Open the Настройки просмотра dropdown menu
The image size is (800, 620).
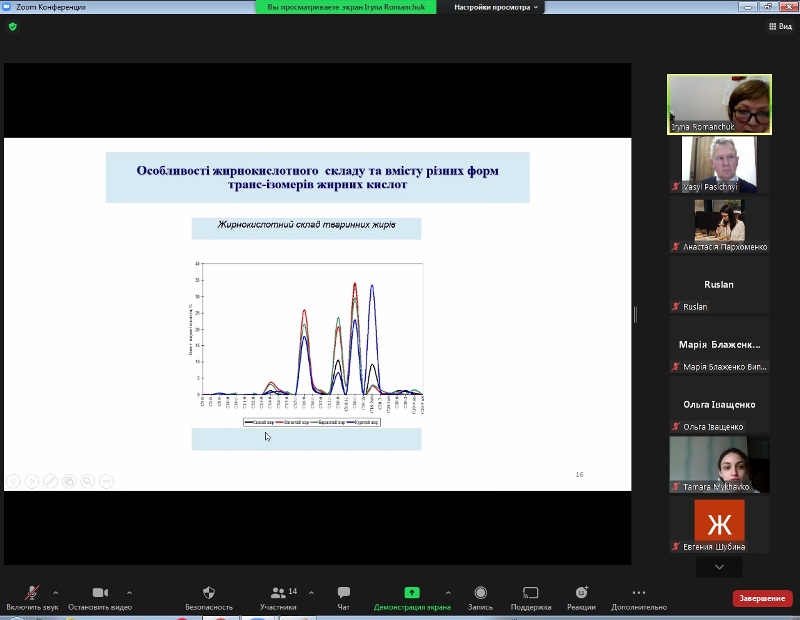tap(495, 7)
